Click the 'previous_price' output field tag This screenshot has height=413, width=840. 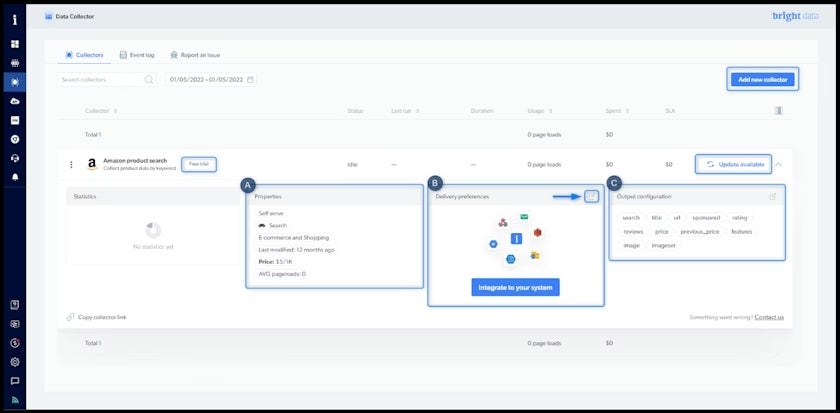point(700,232)
